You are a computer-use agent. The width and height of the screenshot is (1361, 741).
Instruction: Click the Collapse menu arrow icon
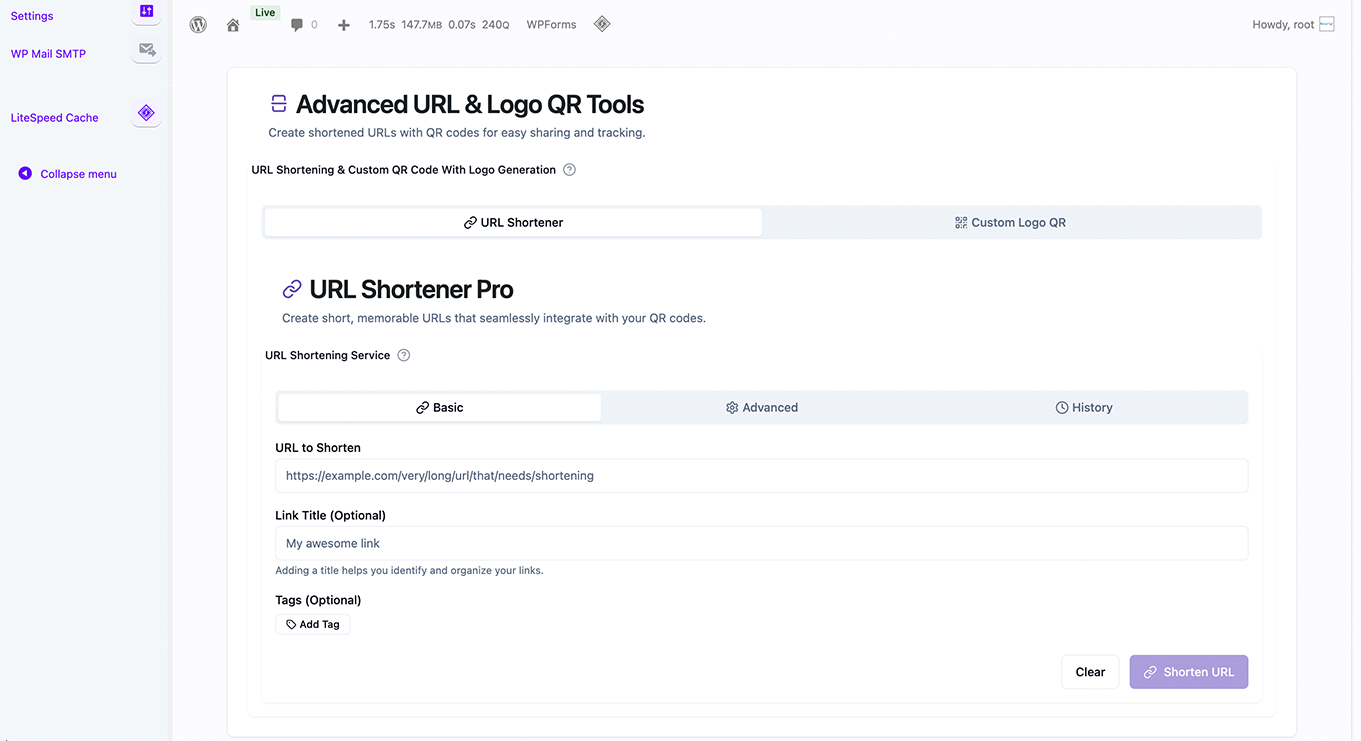(x=25, y=174)
